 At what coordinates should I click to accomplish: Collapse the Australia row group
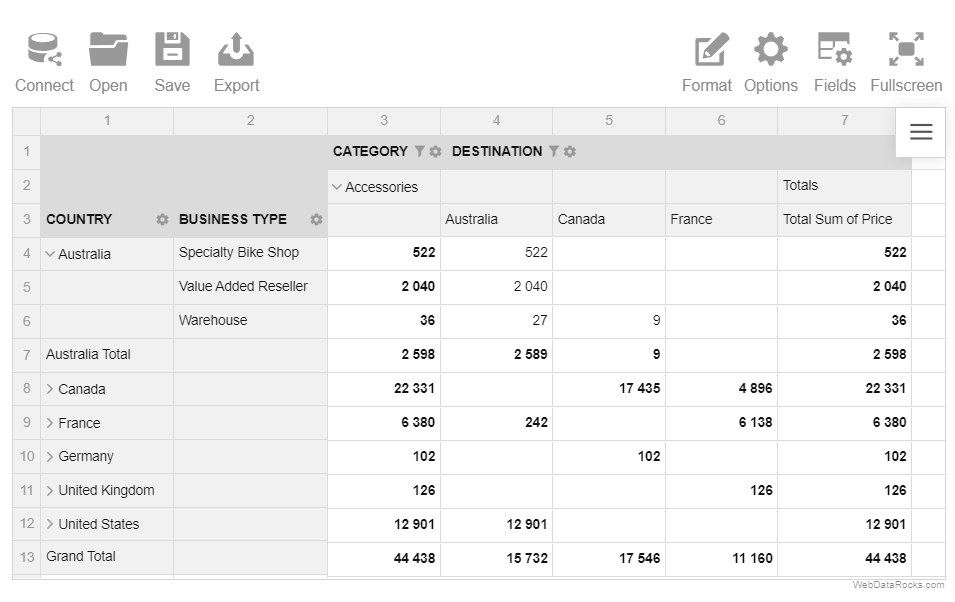[x=50, y=254]
